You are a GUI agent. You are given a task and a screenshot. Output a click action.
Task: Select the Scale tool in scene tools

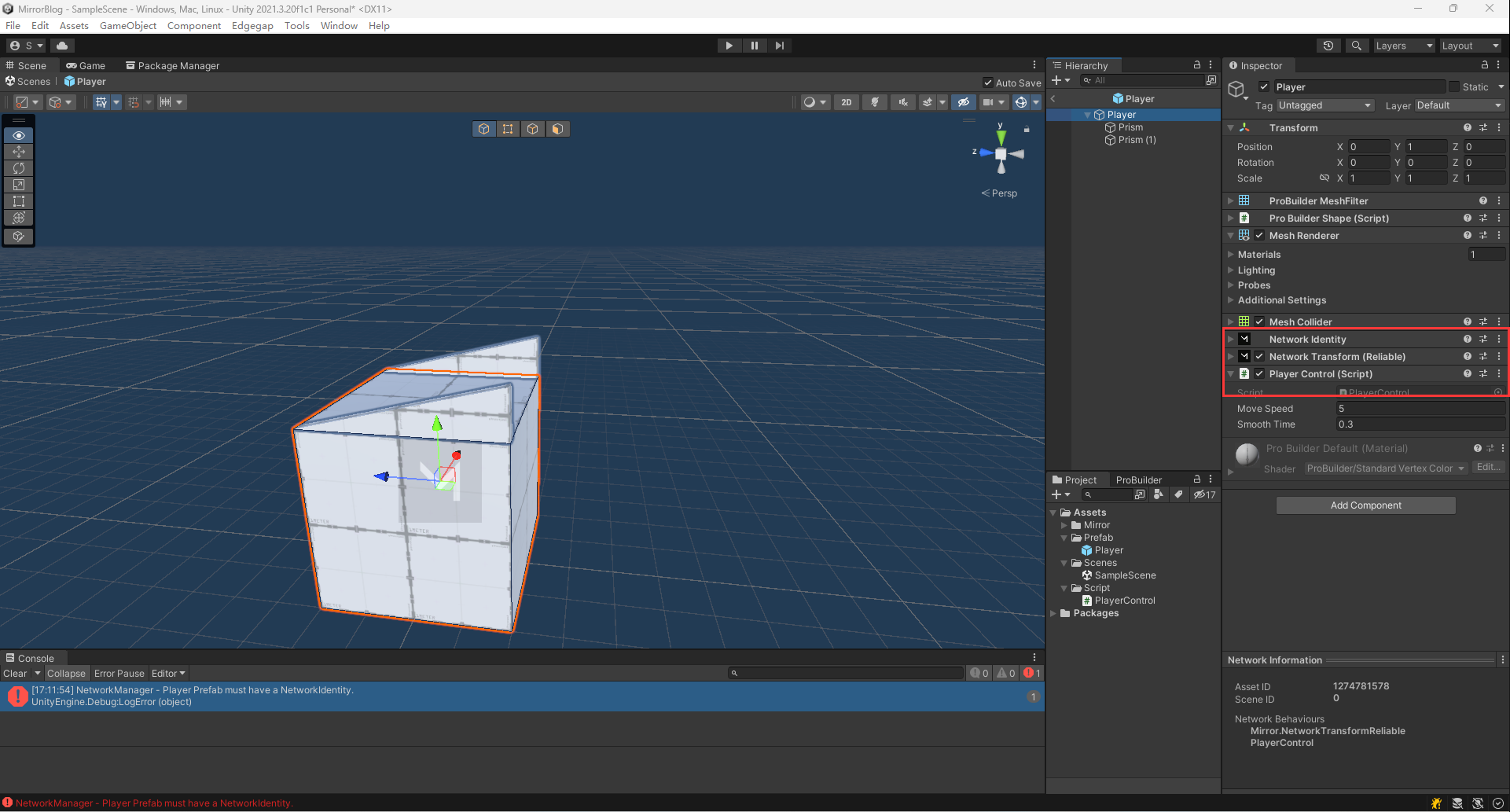pyautogui.click(x=19, y=185)
